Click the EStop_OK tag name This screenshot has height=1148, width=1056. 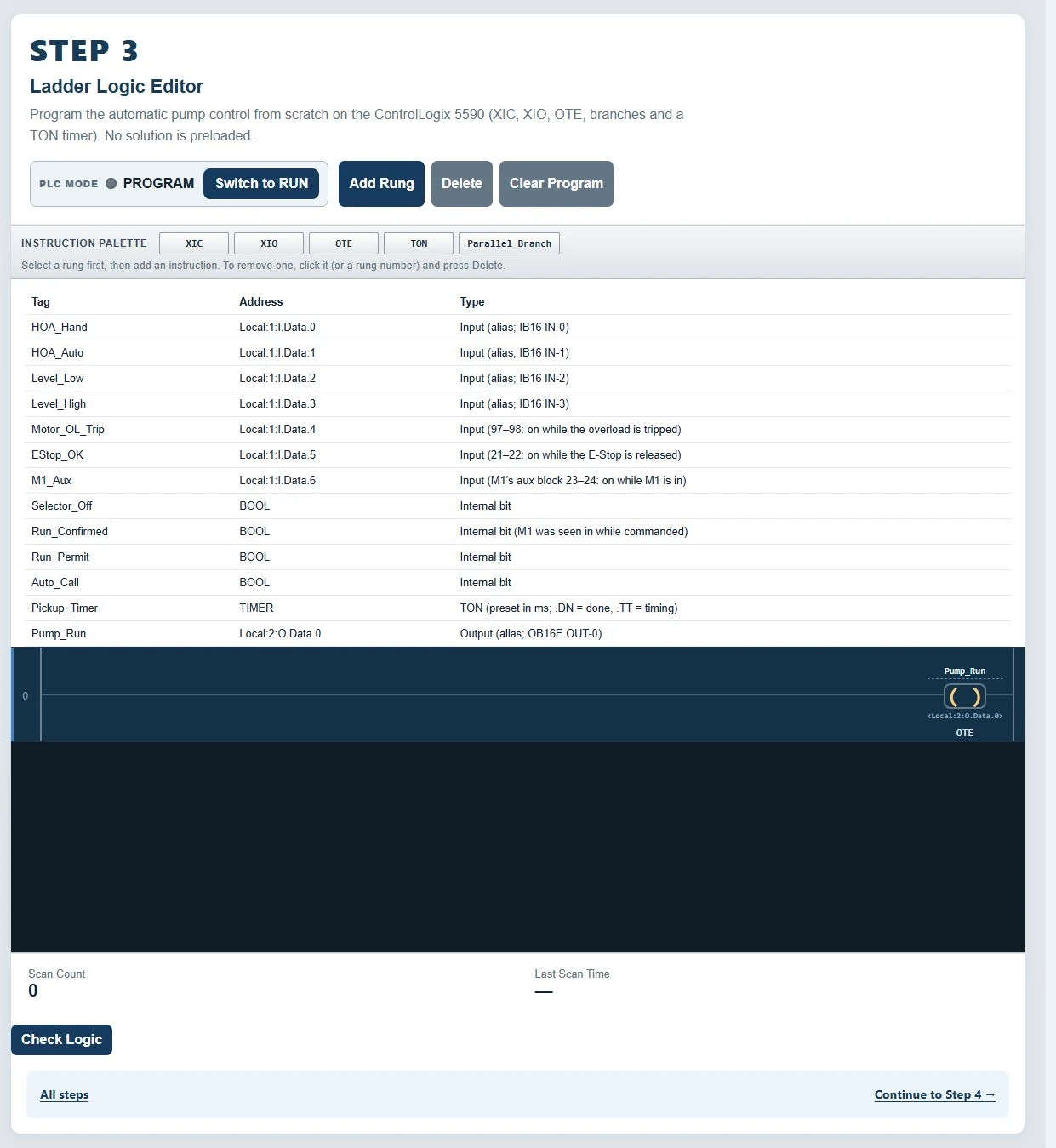pyautogui.click(x=58, y=455)
